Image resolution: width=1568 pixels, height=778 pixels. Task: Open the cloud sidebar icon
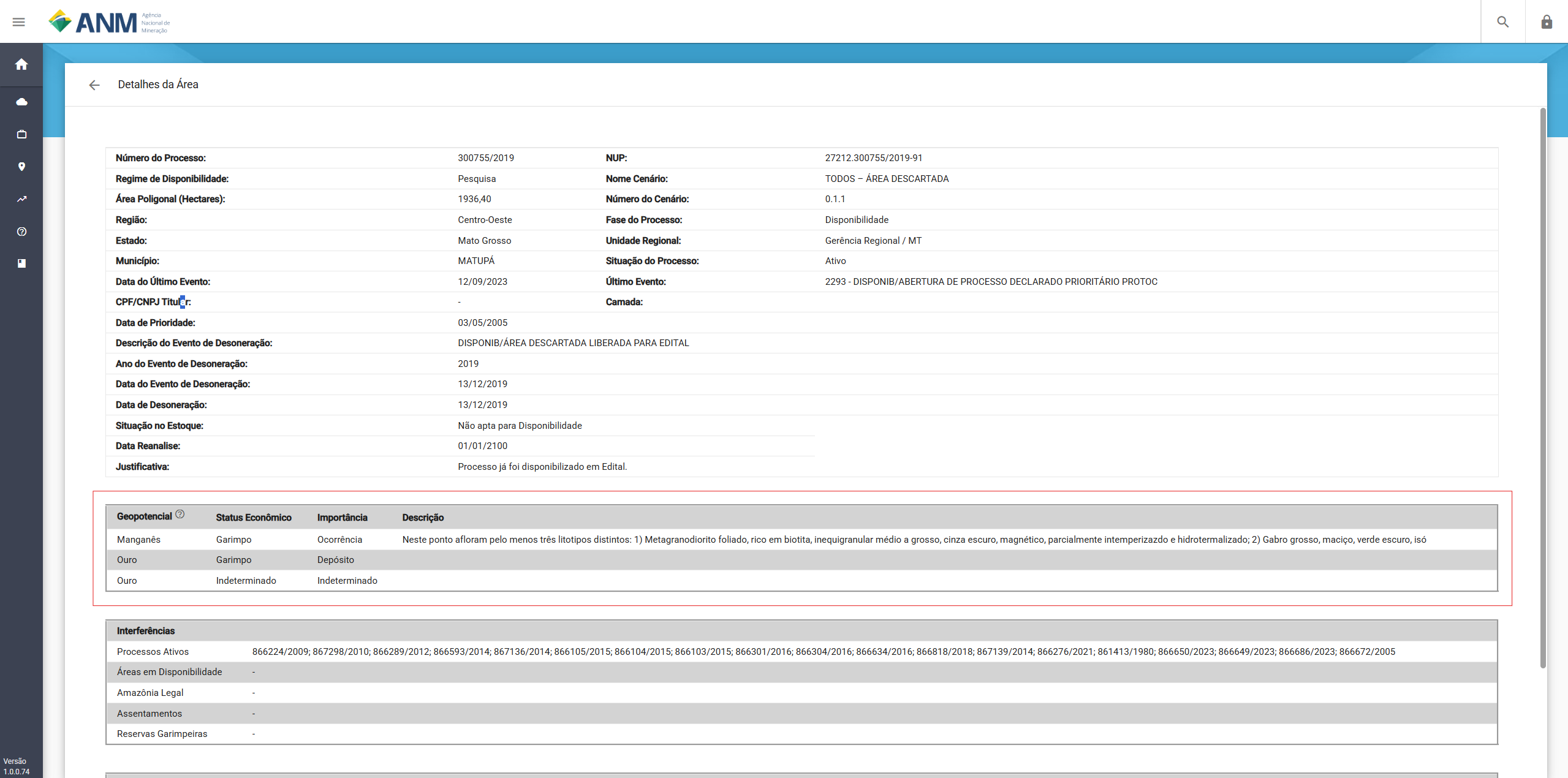coord(21,102)
